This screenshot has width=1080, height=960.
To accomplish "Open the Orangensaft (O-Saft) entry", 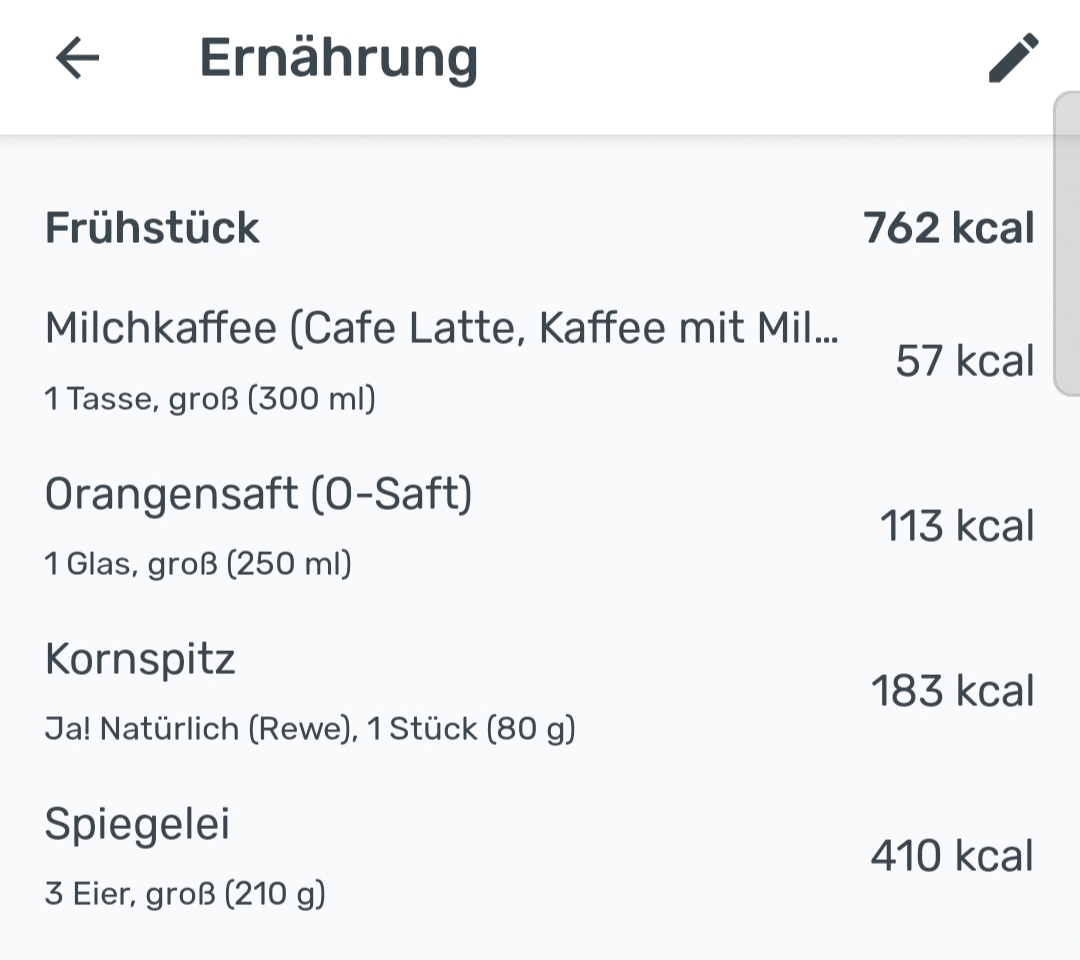I will point(258,494).
